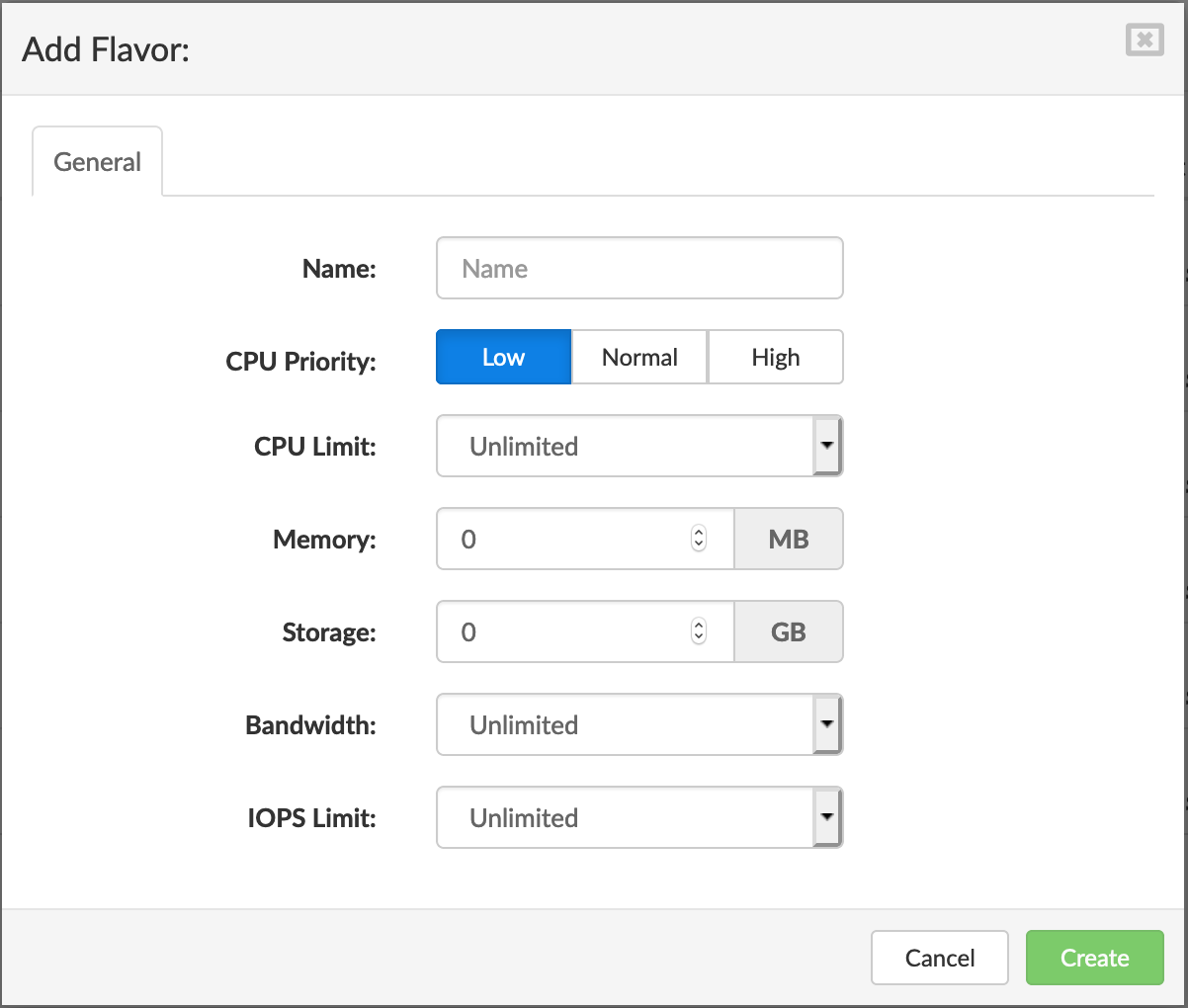Select Normal CPU priority

(x=638, y=357)
